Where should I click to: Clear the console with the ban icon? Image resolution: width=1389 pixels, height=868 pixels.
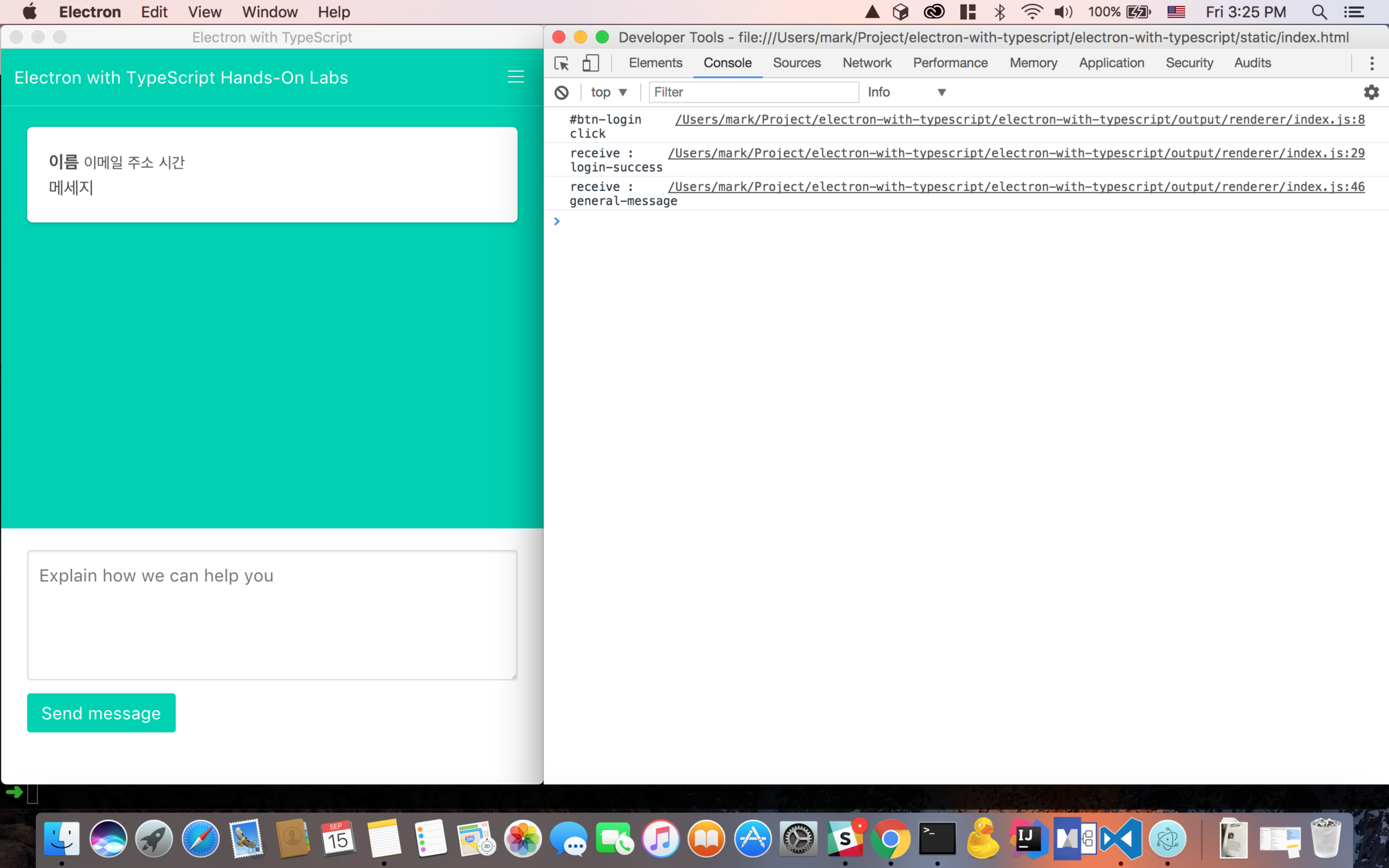coord(561,93)
